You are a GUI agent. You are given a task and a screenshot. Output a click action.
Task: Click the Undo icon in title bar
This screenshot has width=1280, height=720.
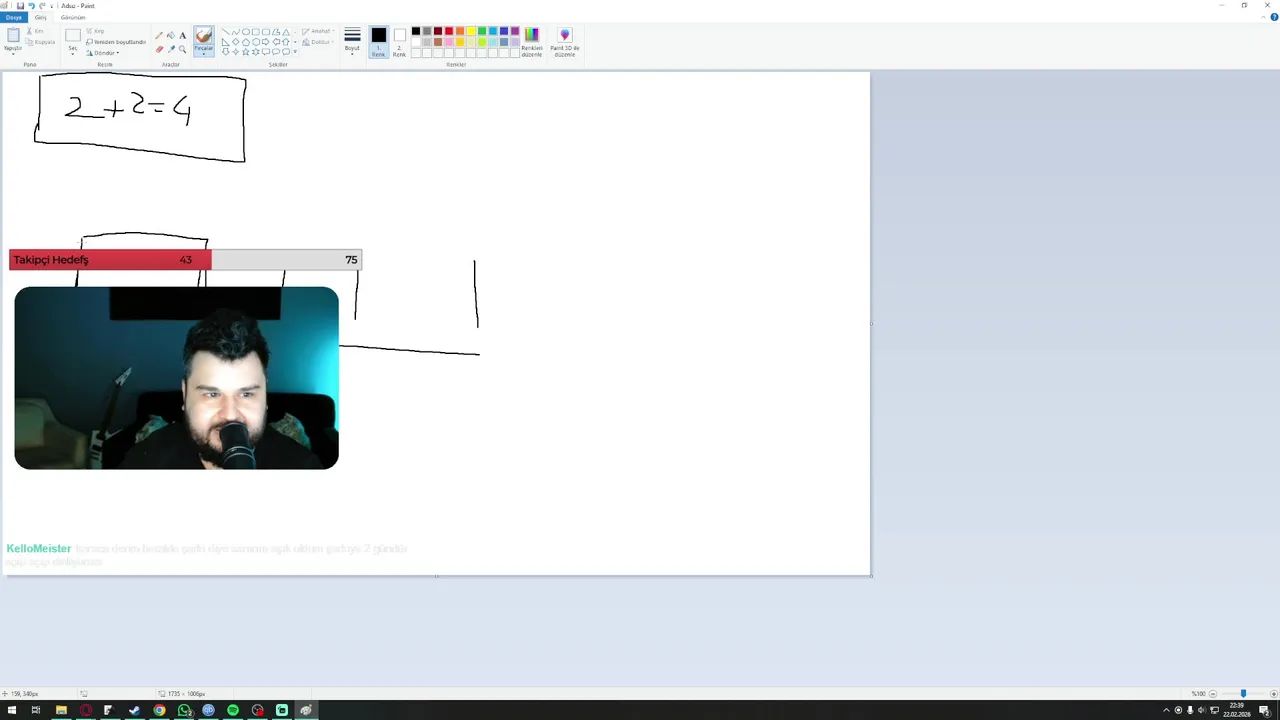(31, 6)
